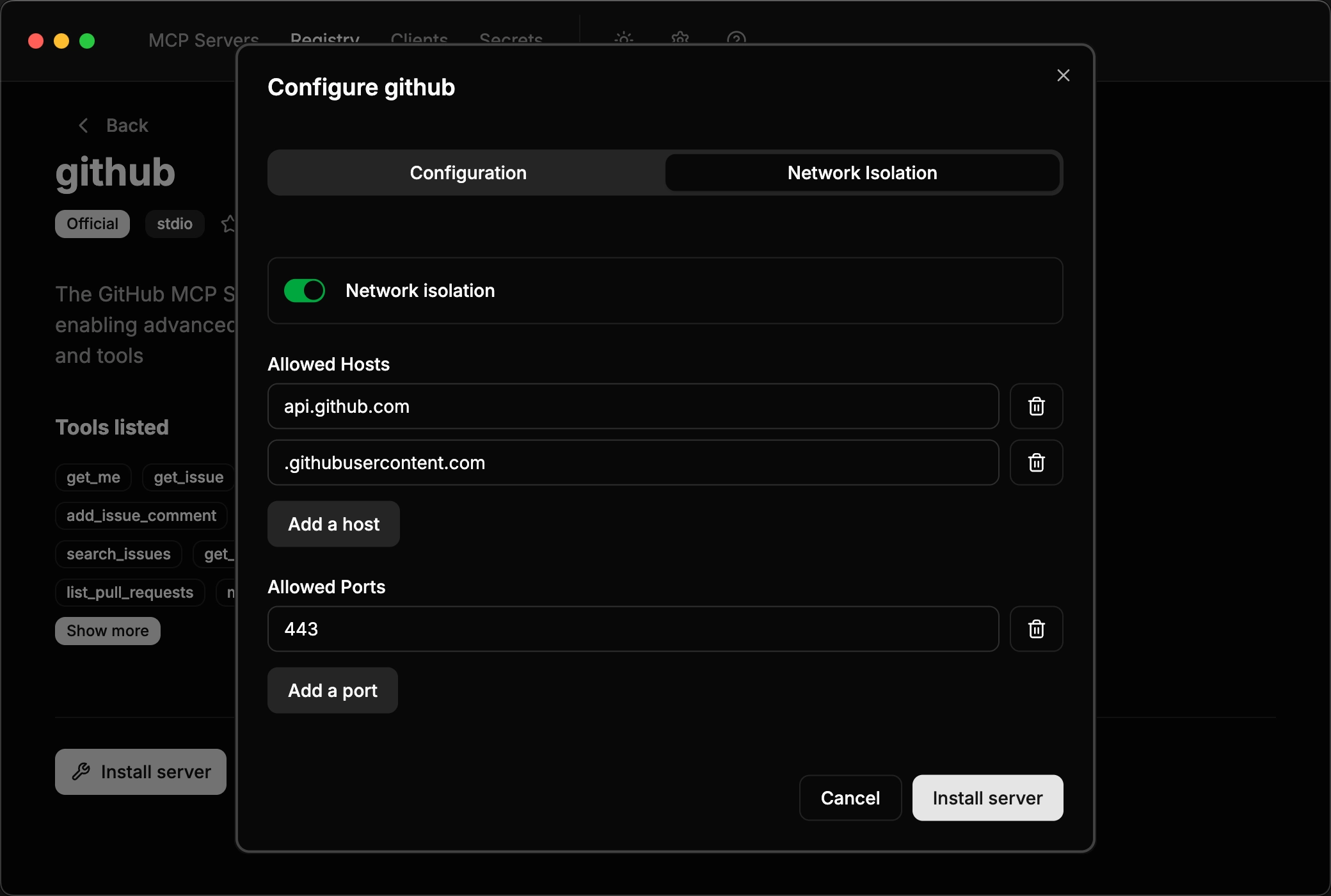Viewport: 1331px width, 896px height.
Task: Disable the Network isolation toggle
Action: pos(305,290)
